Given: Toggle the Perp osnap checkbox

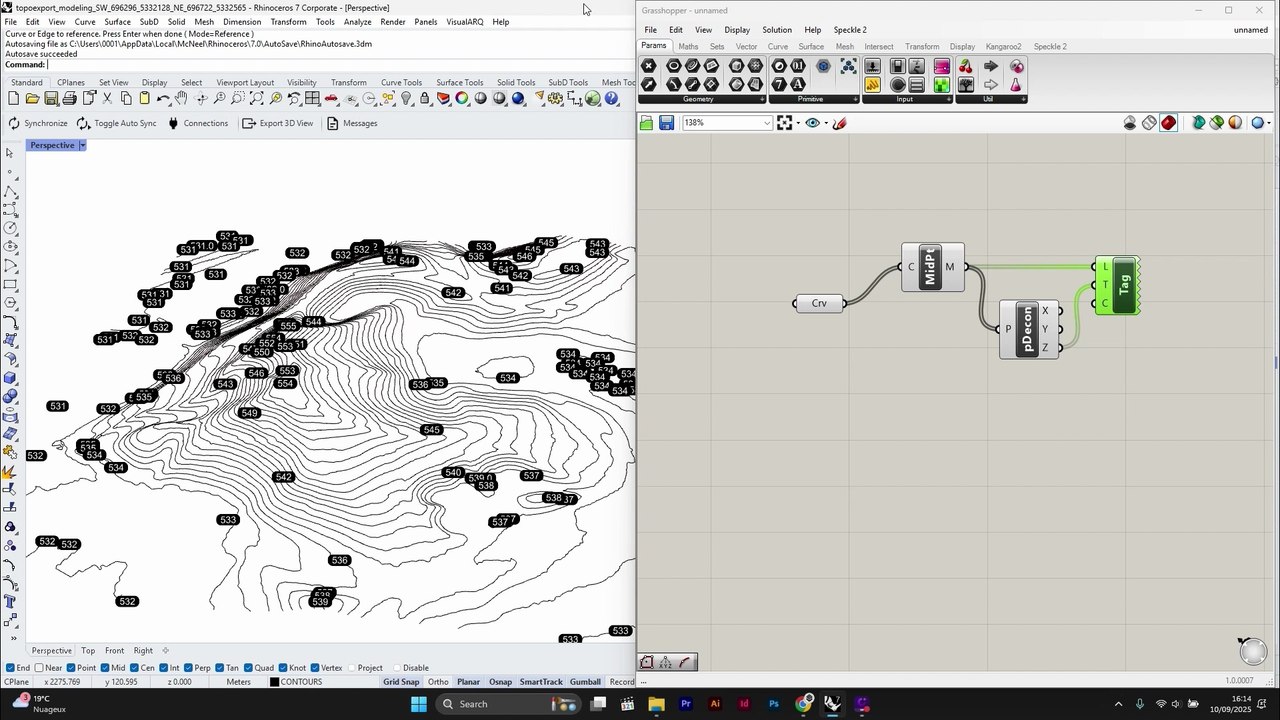Looking at the screenshot, I should click(x=189, y=668).
